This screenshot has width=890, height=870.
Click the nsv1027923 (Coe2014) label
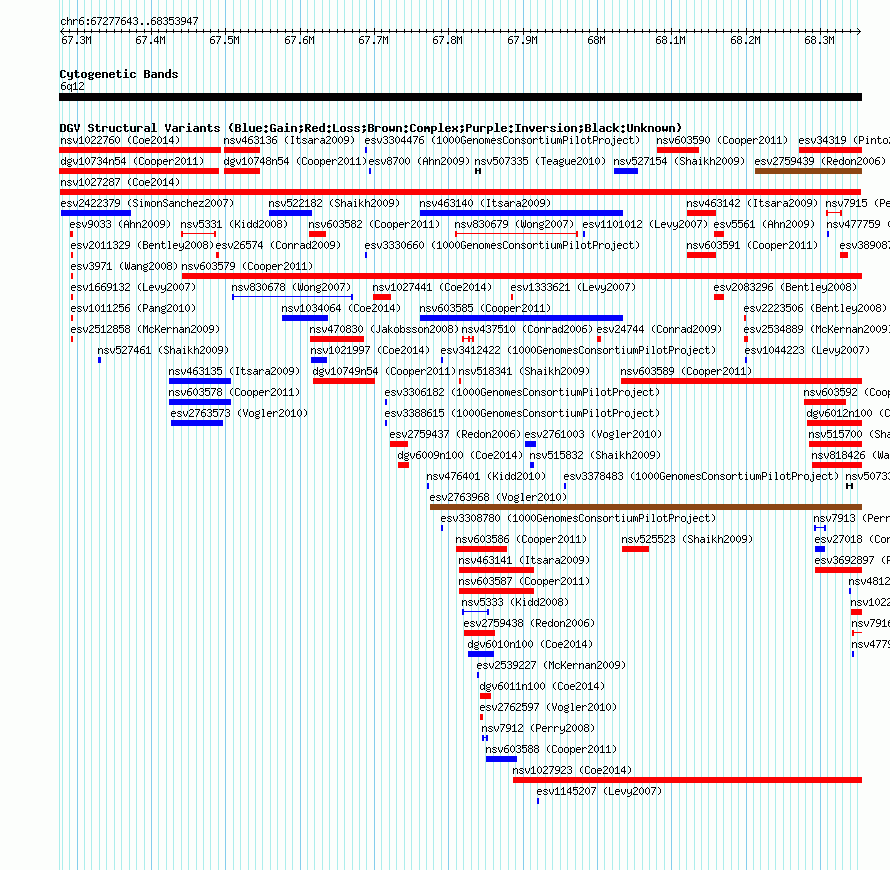[572, 770]
